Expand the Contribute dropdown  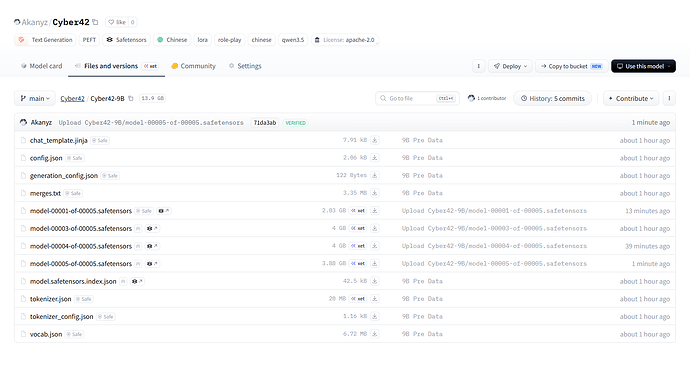(631, 99)
